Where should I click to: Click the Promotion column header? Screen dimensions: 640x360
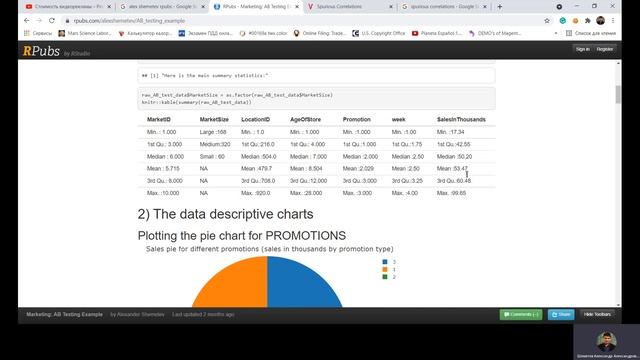357,120
